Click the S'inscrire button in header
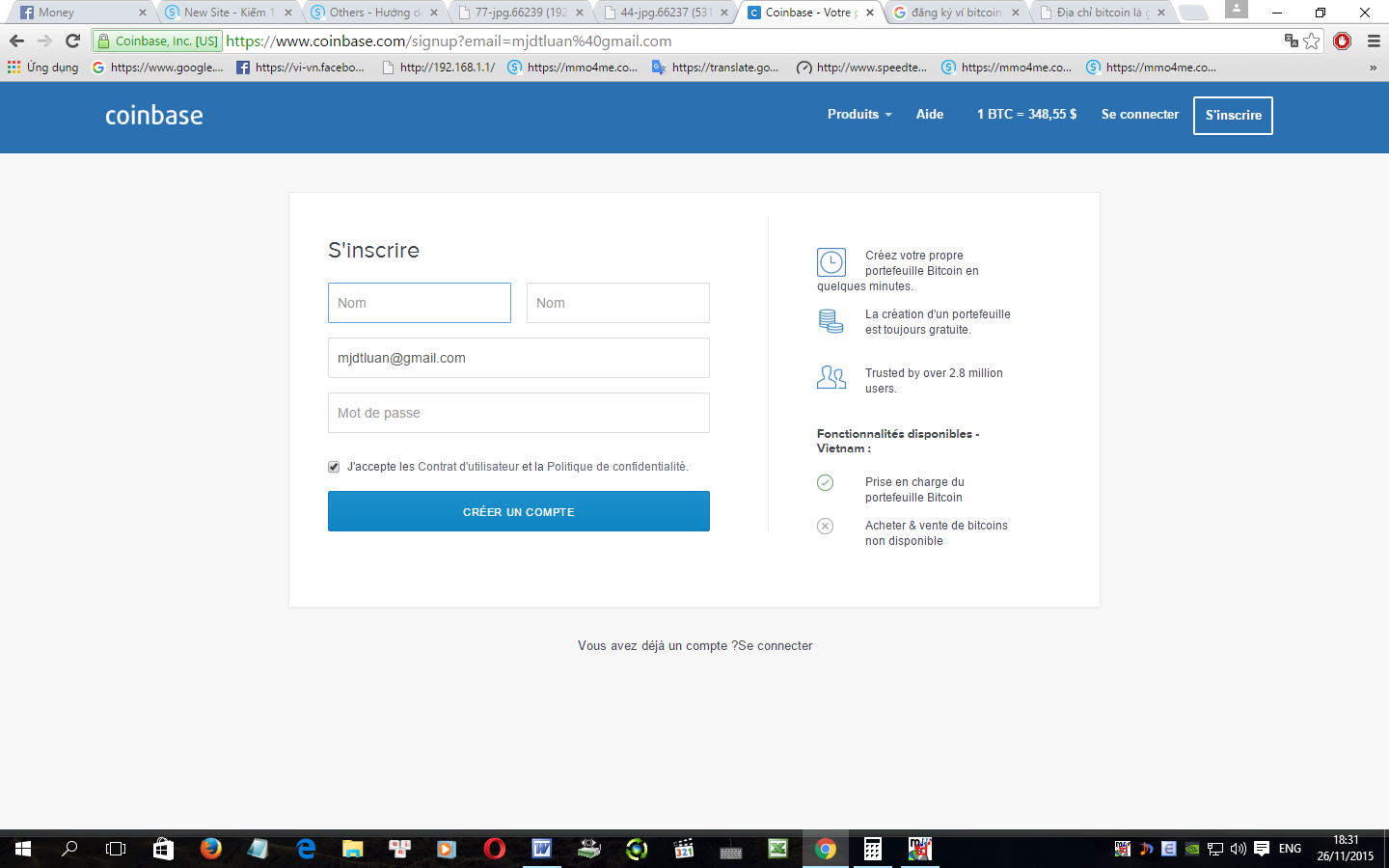Viewport: 1389px width, 868px height. coord(1233,116)
